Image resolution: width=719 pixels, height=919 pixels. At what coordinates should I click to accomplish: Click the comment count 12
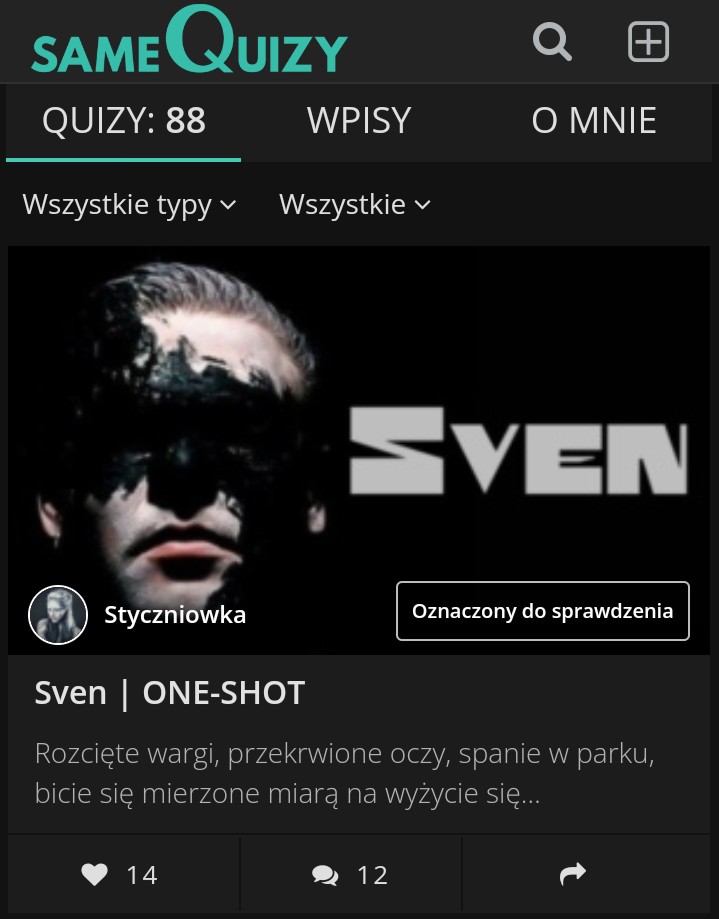373,875
